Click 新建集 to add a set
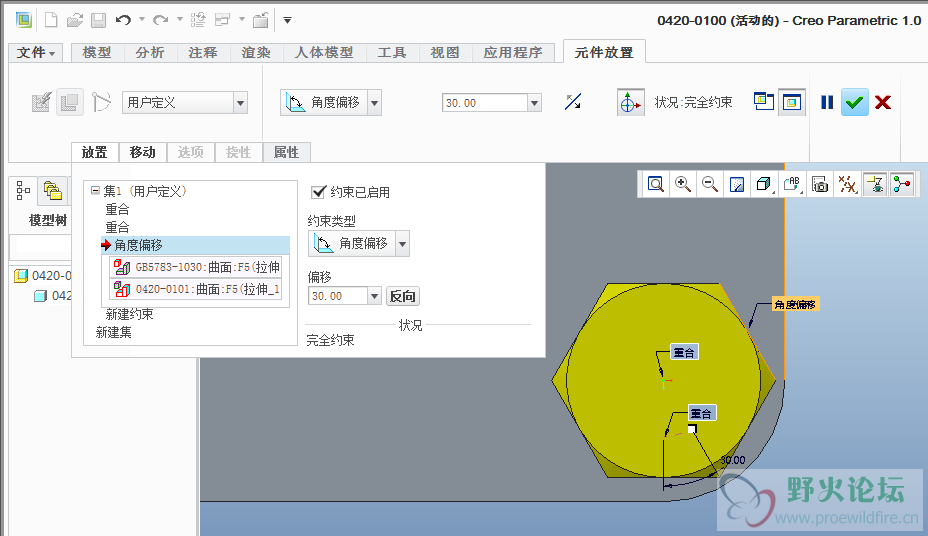Viewport: 928px width, 536px height. (114, 332)
